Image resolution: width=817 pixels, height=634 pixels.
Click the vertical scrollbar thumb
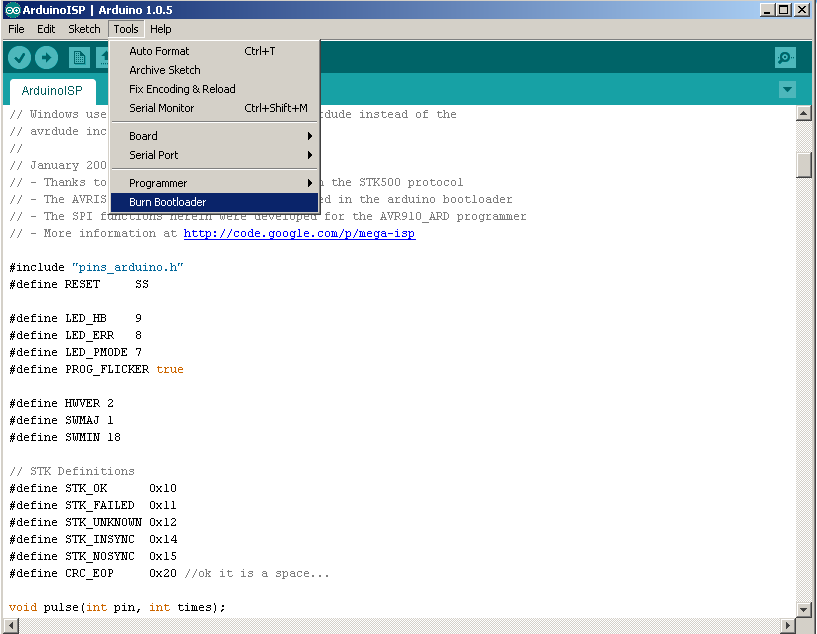[x=804, y=165]
